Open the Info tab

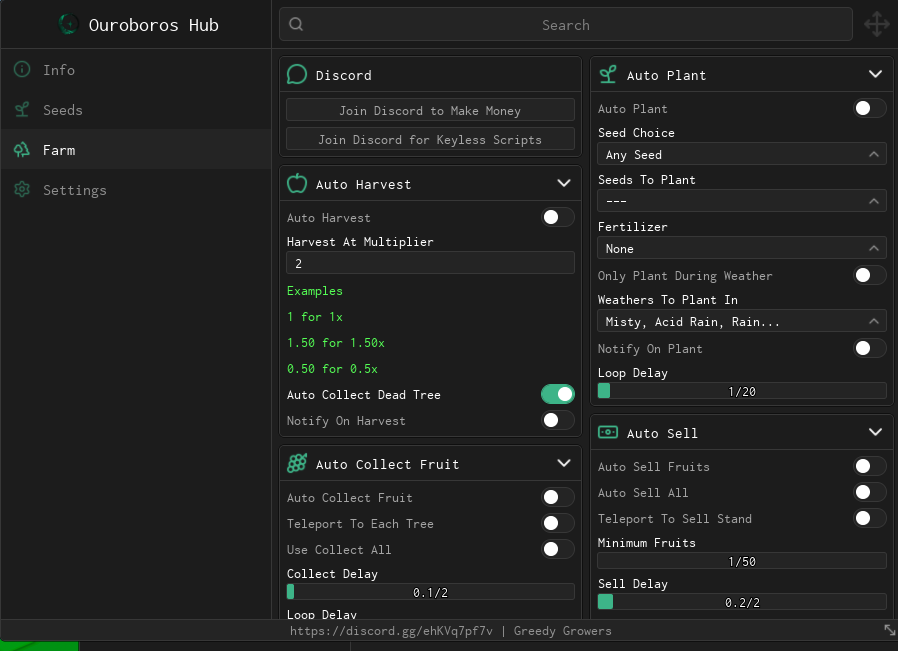point(136,69)
